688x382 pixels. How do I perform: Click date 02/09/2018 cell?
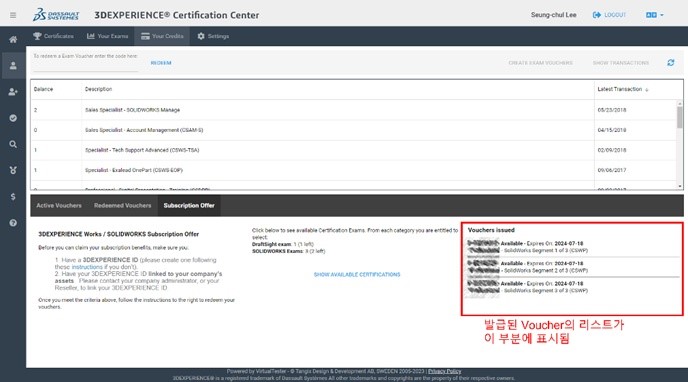[612, 150]
